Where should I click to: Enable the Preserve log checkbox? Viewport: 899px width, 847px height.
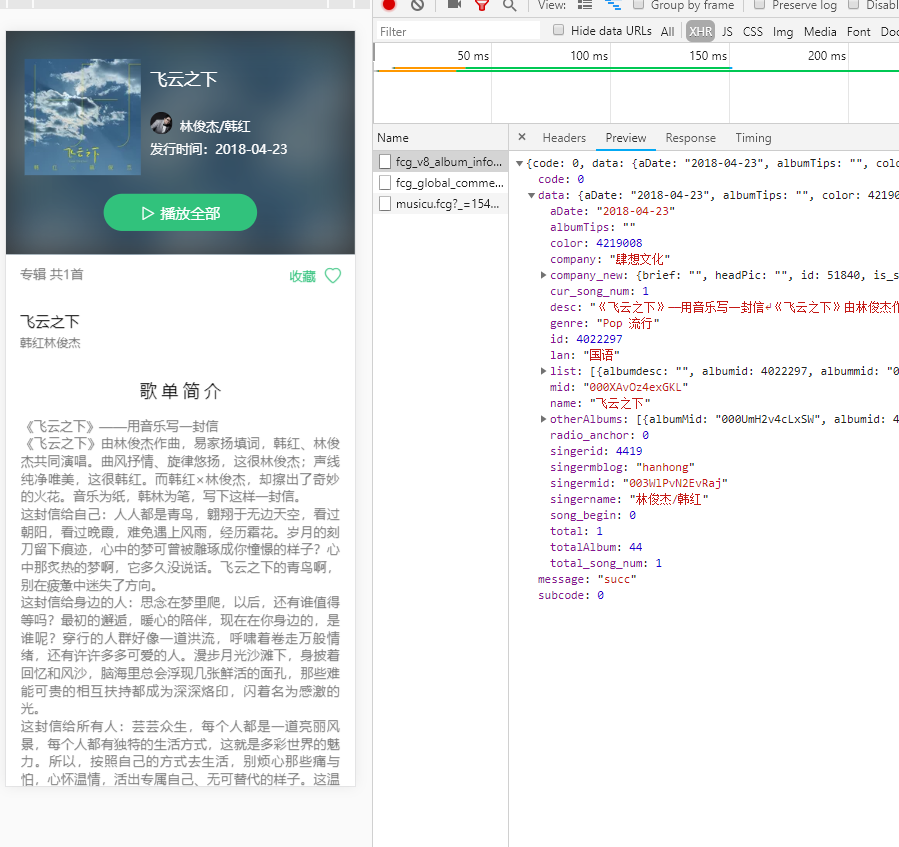coord(759,5)
